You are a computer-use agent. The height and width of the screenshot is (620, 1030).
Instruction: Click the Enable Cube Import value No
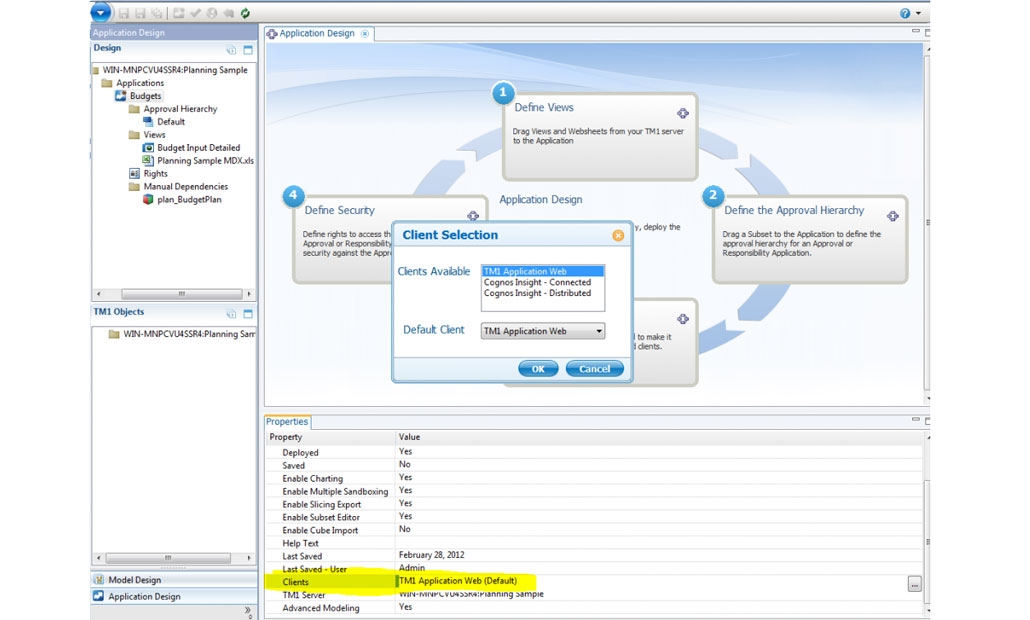[x=405, y=529]
